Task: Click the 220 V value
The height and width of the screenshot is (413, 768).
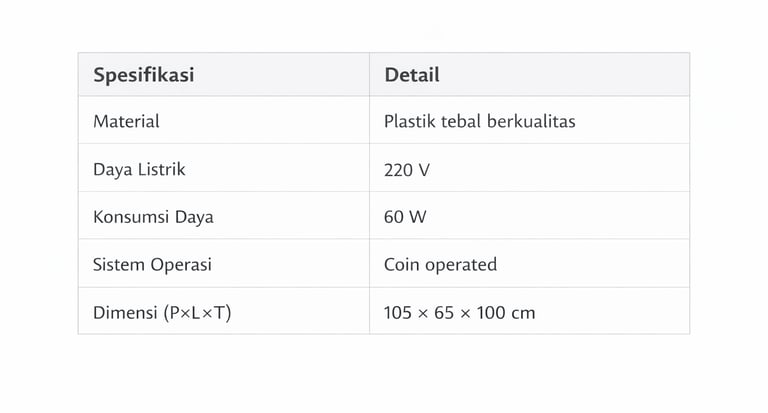Action: [x=407, y=170]
